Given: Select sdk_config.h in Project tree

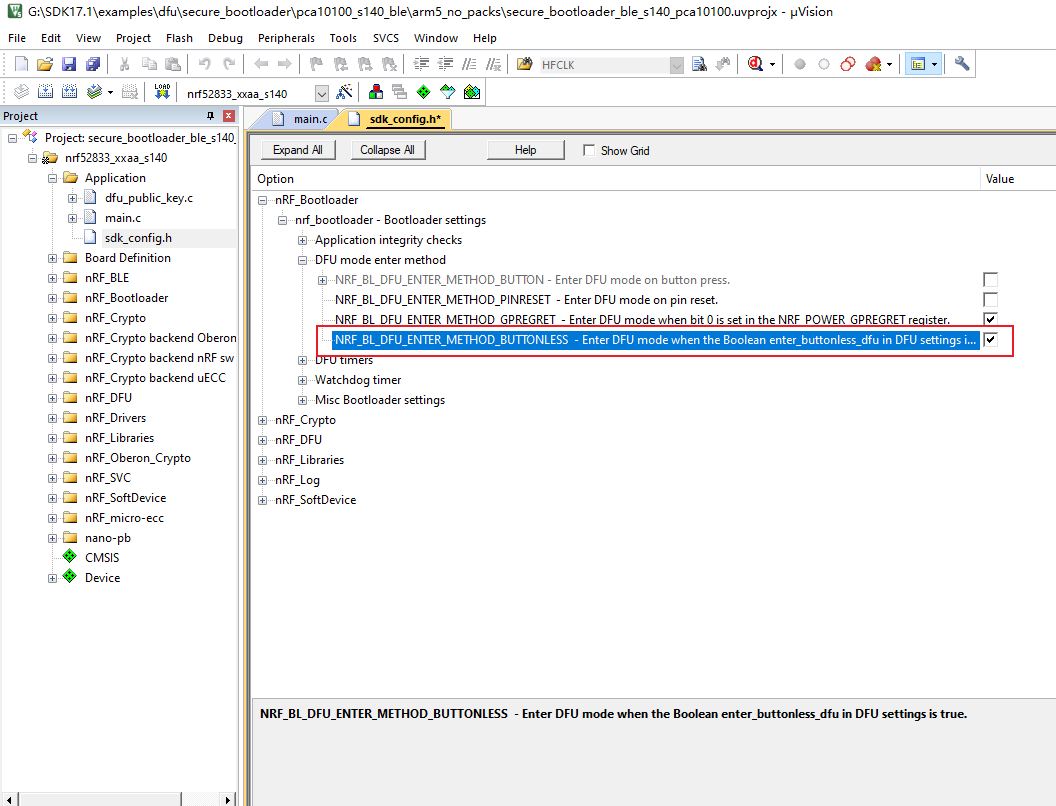Looking at the screenshot, I should (138, 238).
